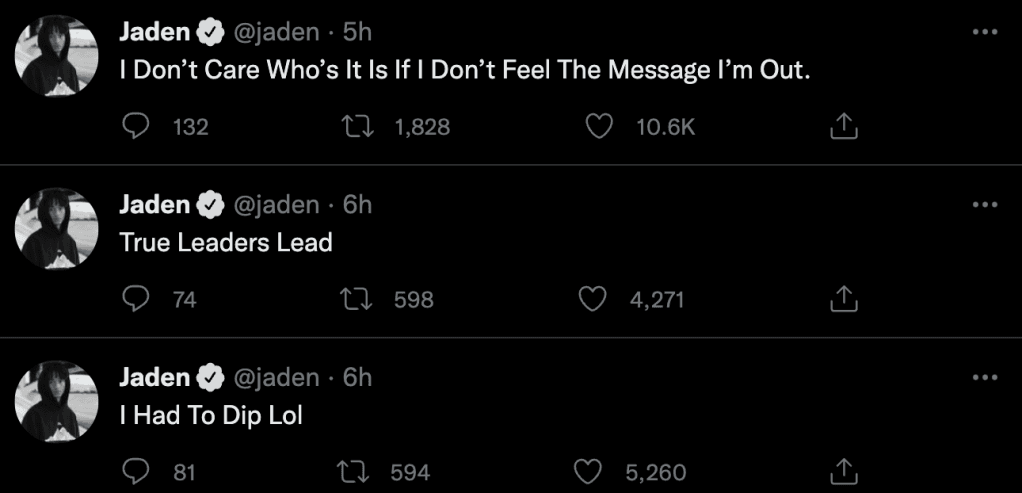Reply to the "I Had To Dip Lol" tweet

click(135, 471)
